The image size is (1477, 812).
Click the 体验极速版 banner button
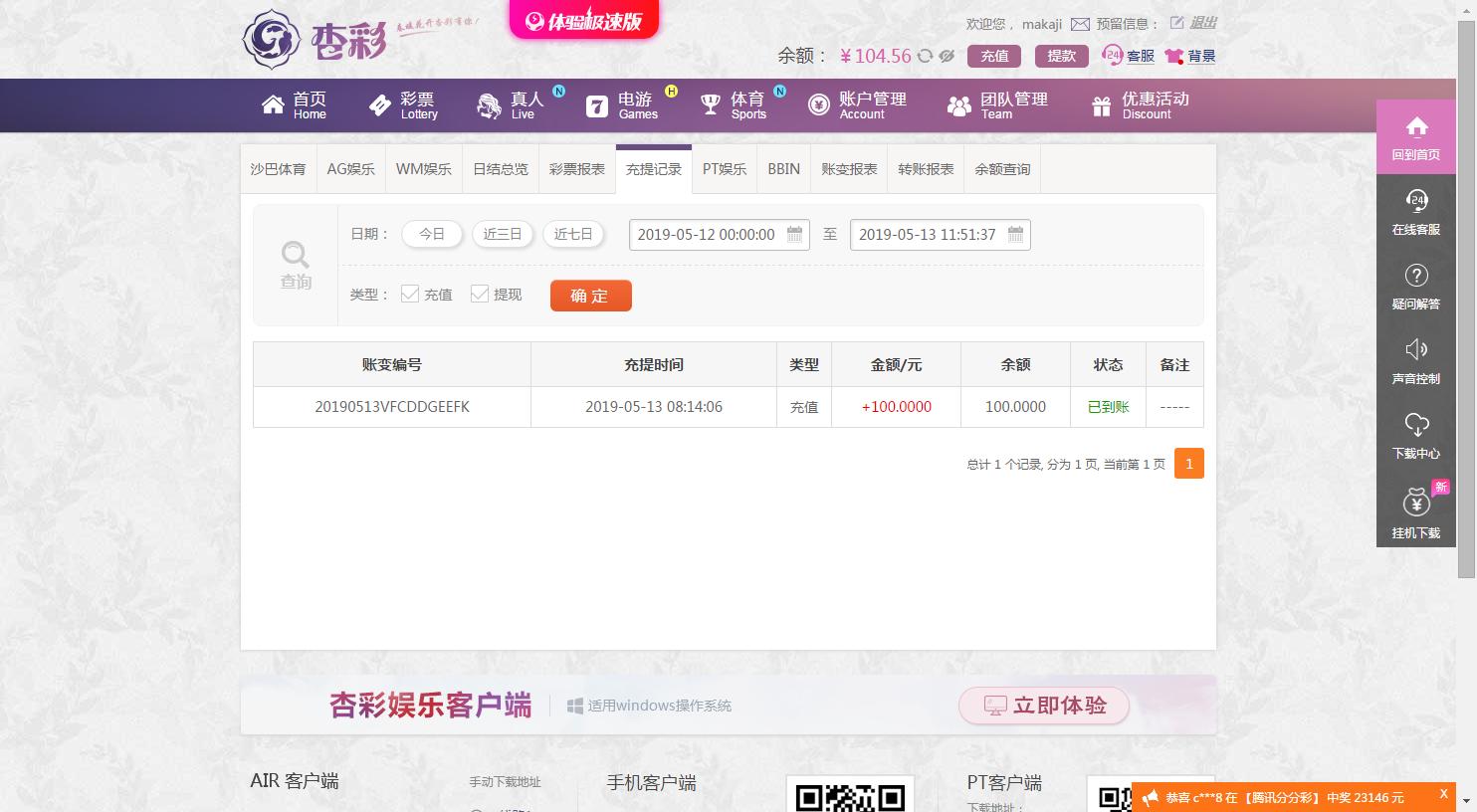584,20
